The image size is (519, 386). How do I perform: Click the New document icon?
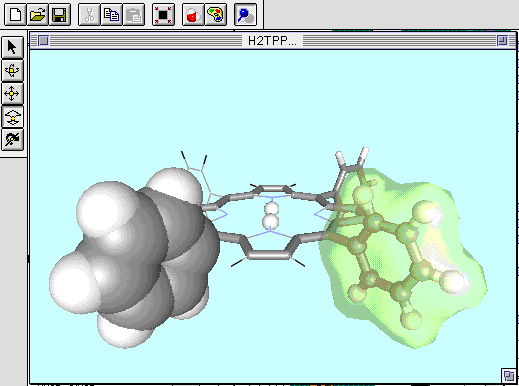pos(15,15)
